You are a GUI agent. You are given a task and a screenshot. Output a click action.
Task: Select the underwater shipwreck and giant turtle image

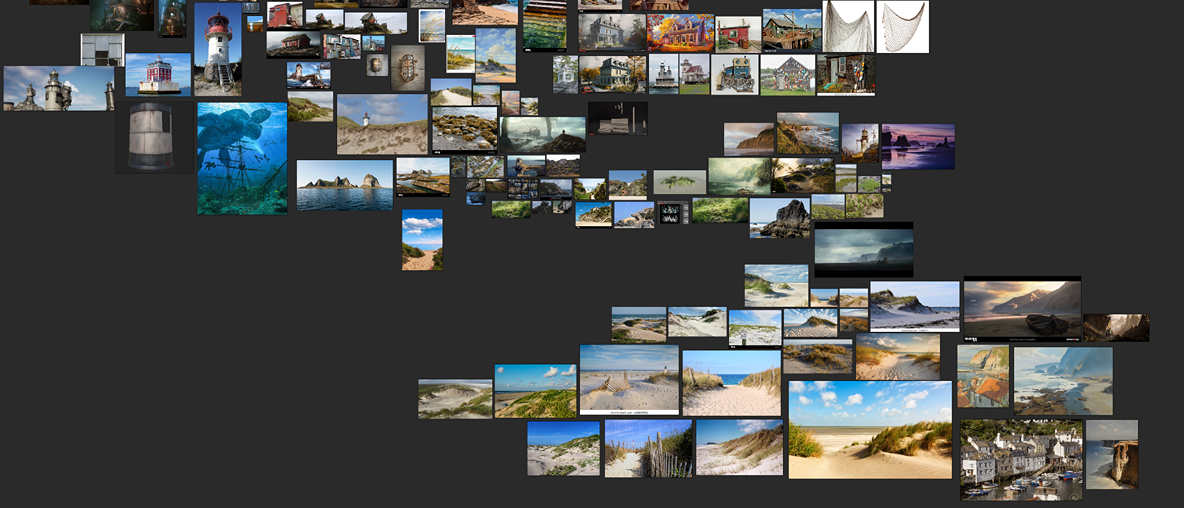pos(242,159)
